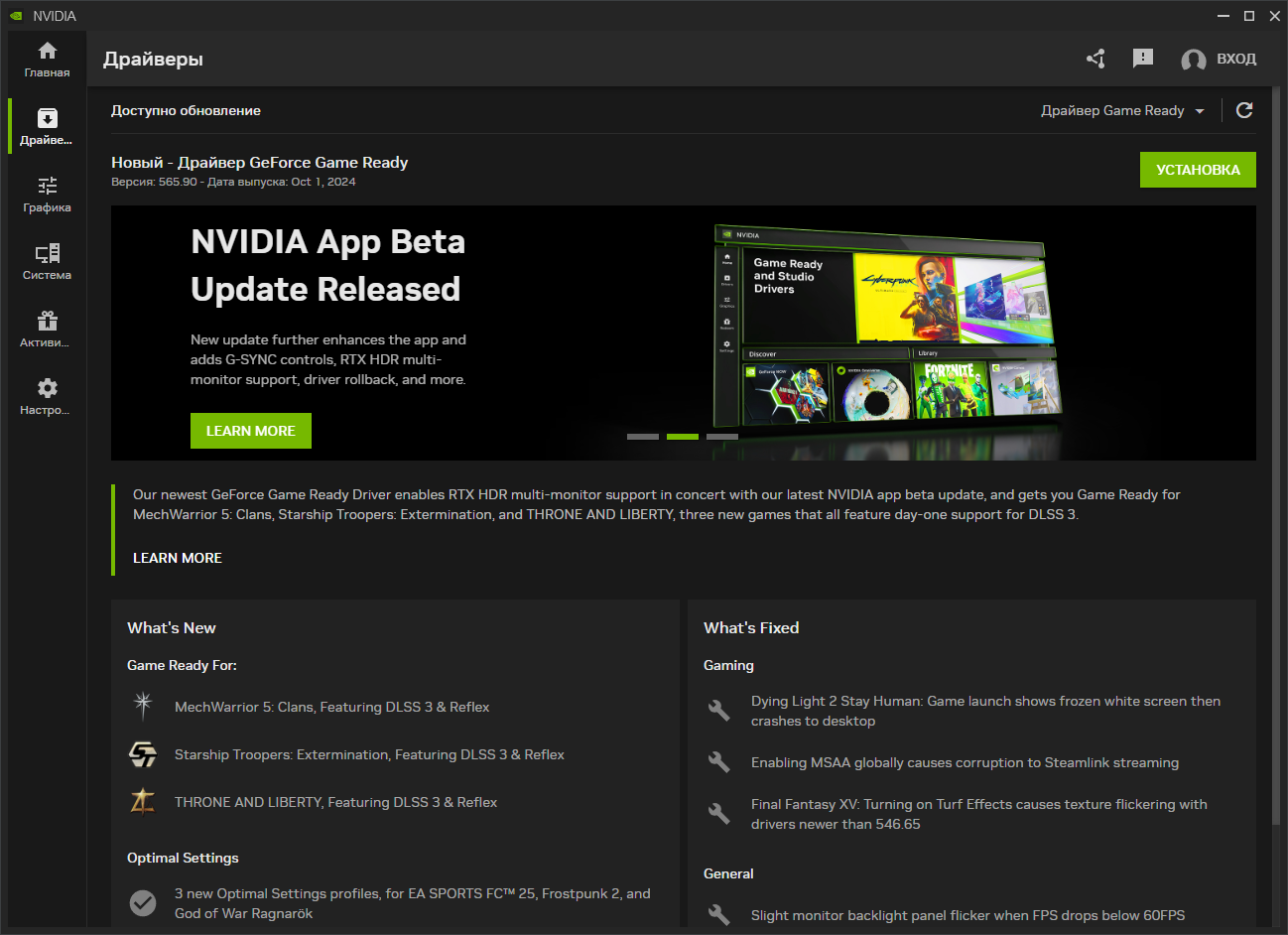Click the Our newest GeForce Game Ready Driver paragraph
Screen dimensions: 1288x935
coord(657,504)
